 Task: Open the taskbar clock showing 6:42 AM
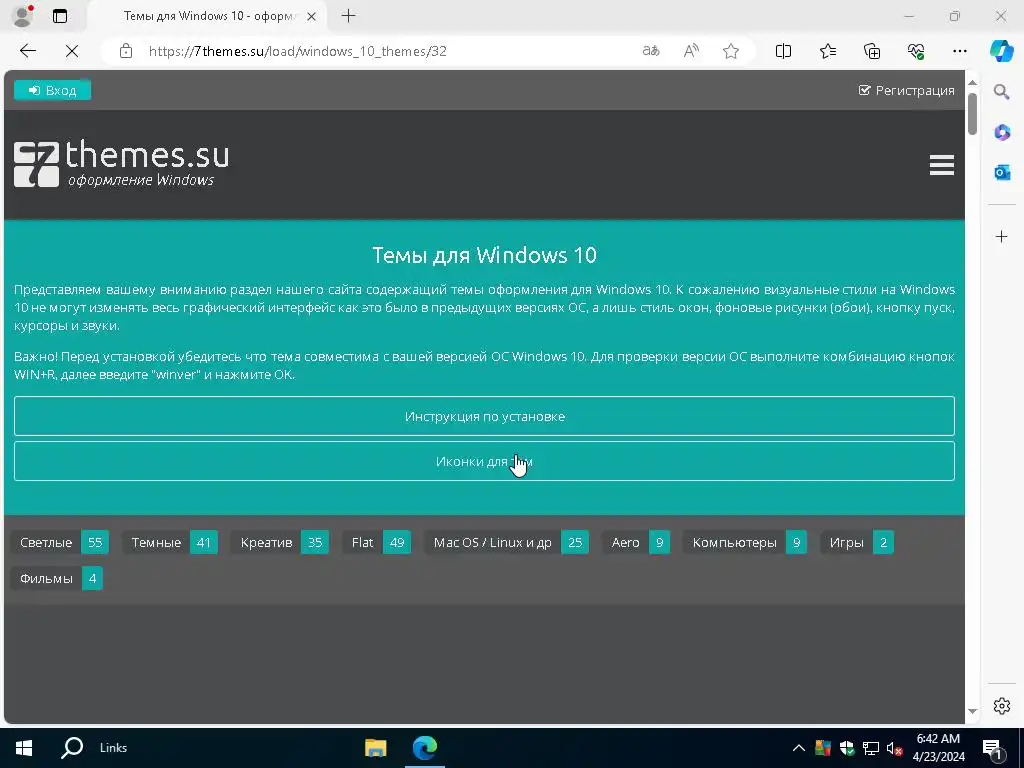tap(938, 748)
